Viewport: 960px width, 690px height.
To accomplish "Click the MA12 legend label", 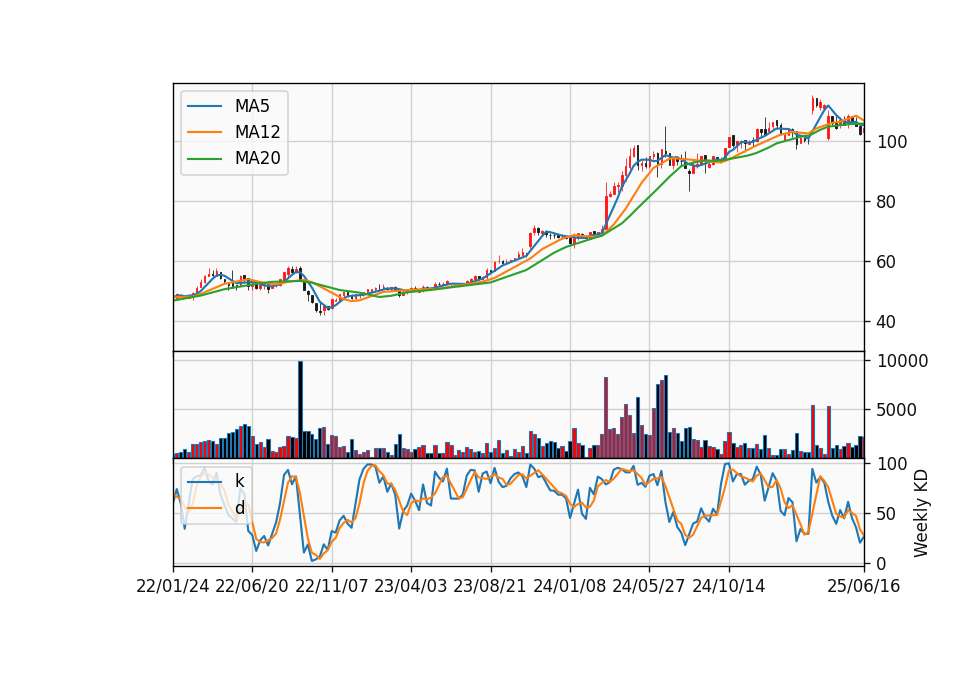I will tap(257, 132).
